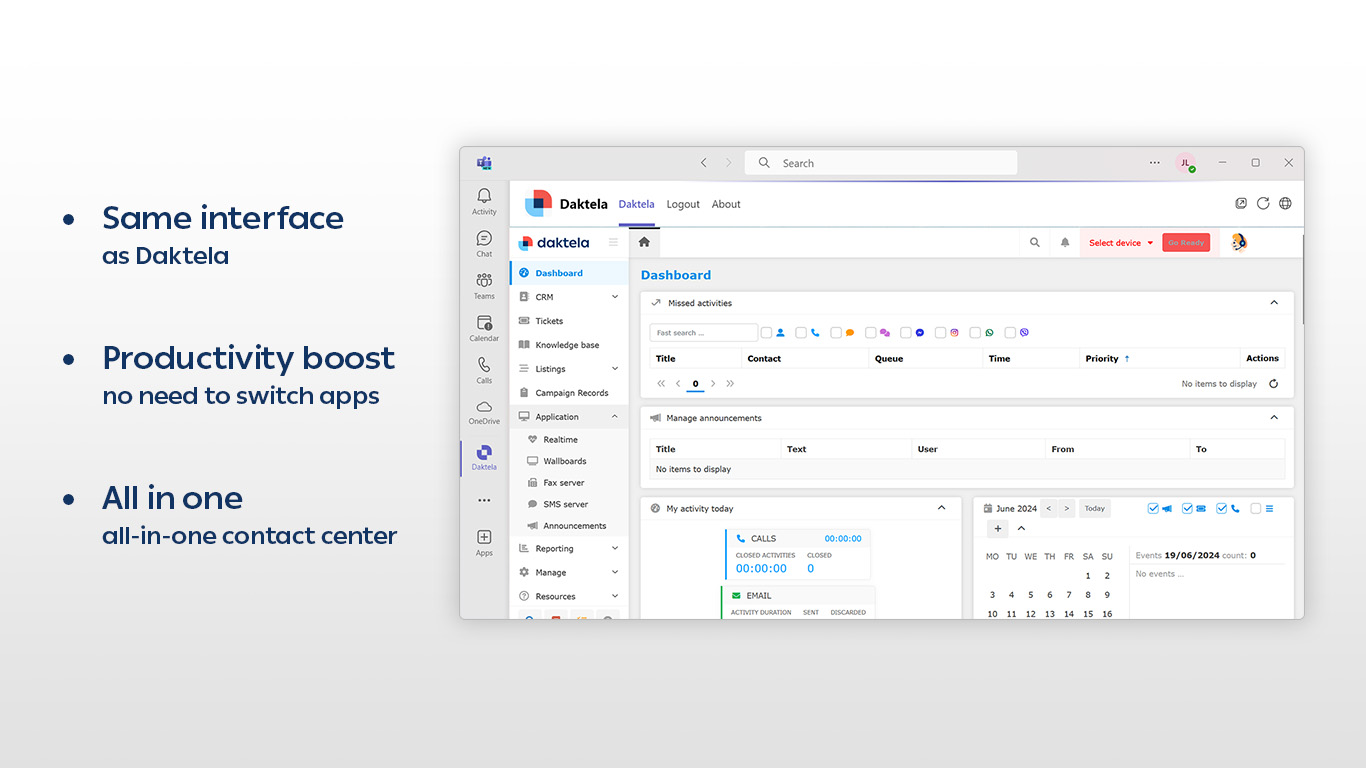Open Knowledge base in the menu
The image size is (1366, 768).
pos(569,345)
